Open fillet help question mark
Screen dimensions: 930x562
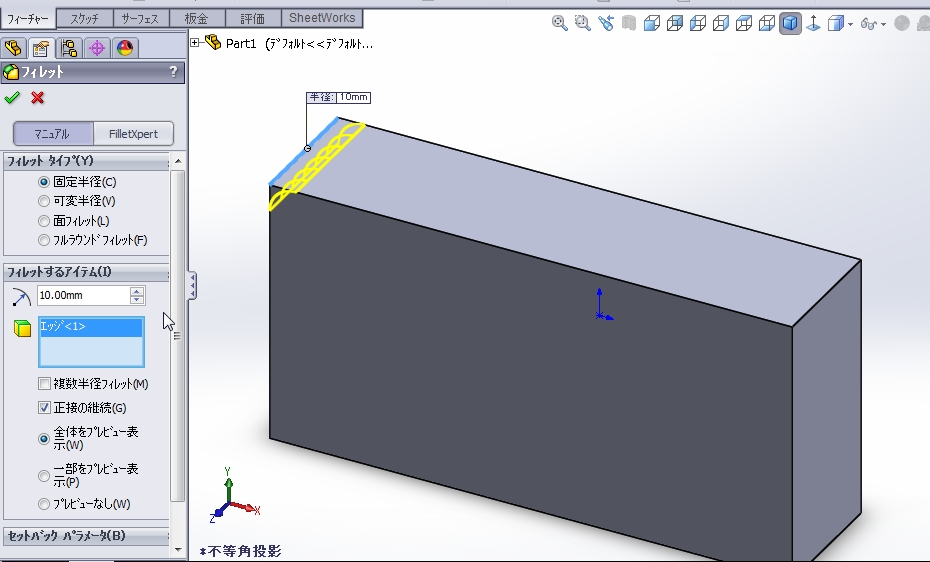(173, 72)
